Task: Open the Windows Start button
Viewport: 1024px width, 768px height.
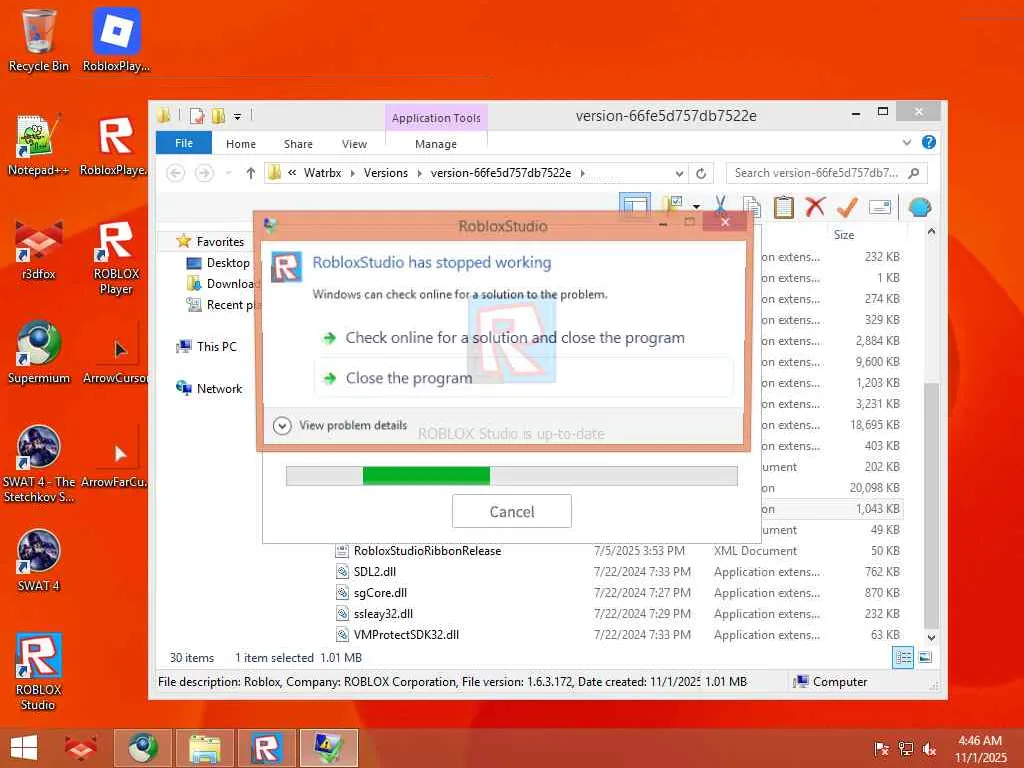Action: 24,748
